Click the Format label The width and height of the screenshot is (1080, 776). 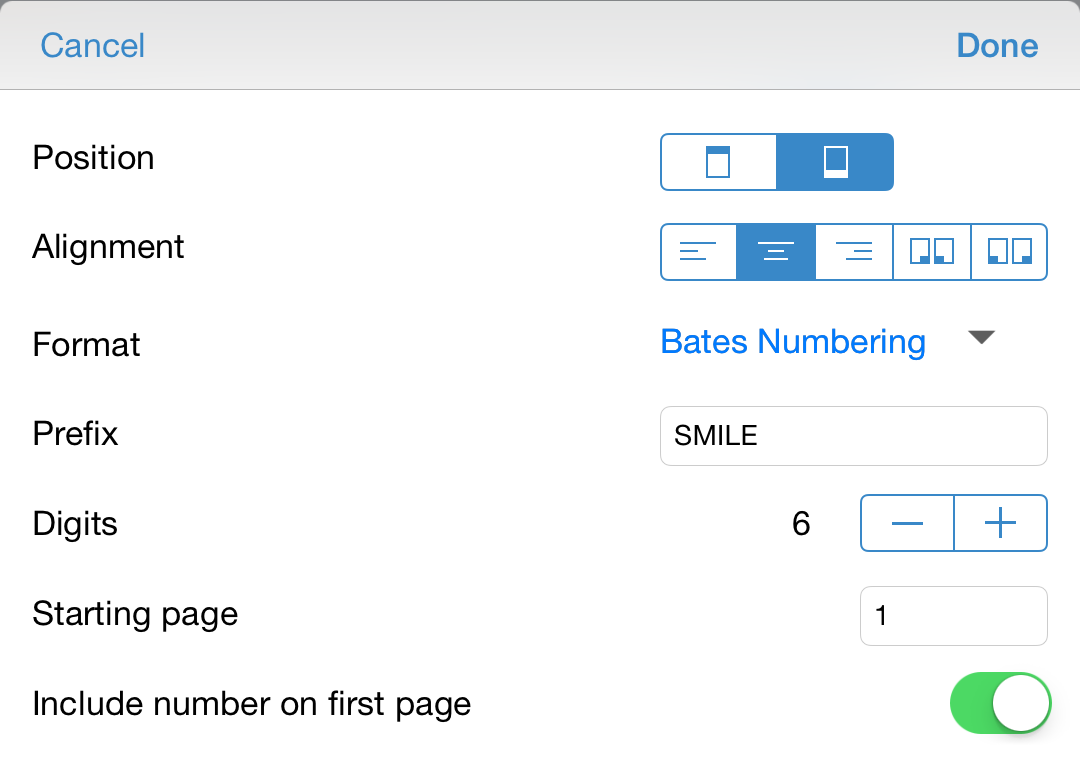pos(86,344)
